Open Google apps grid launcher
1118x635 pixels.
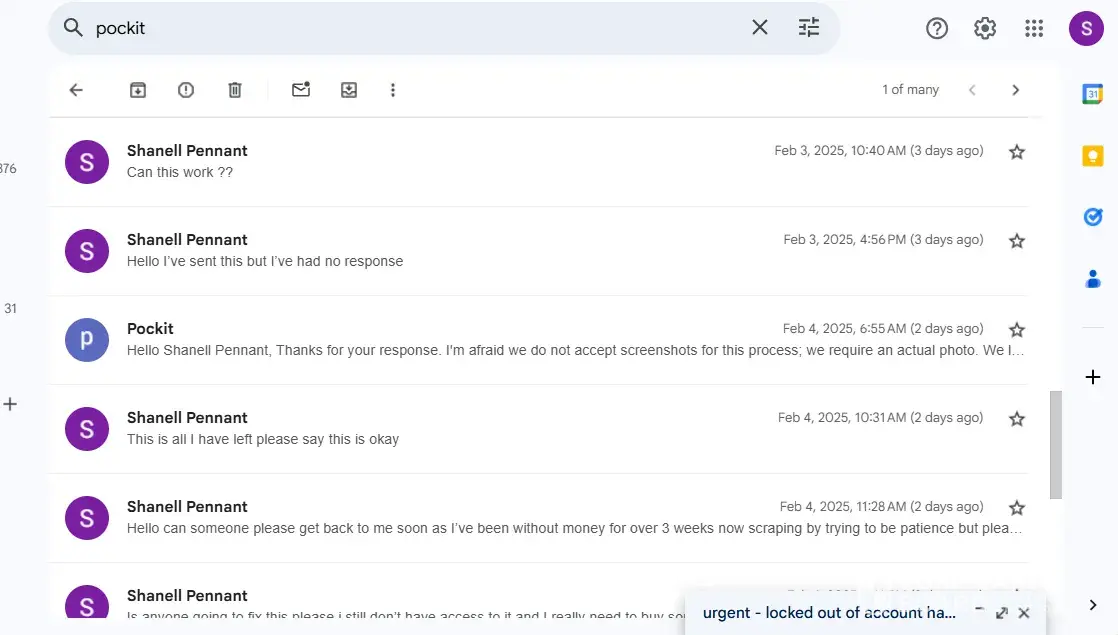pos(1034,29)
